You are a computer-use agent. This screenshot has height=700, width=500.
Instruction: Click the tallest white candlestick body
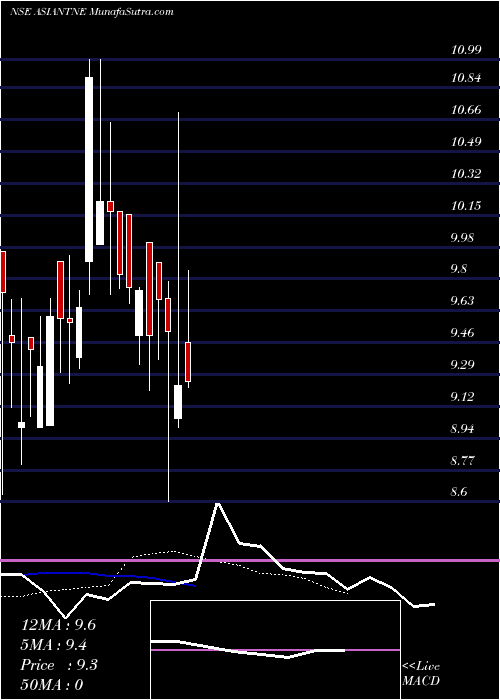pyautogui.click(x=89, y=170)
